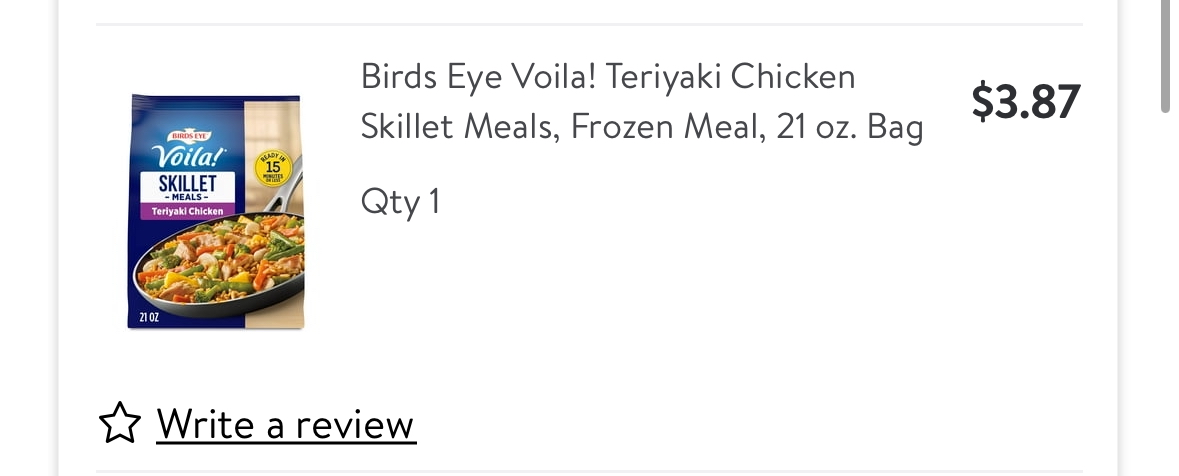Click the Birds Eye Voila product thumbnail
The height and width of the screenshot is (476, 1179).
click(x=215, y=212)
